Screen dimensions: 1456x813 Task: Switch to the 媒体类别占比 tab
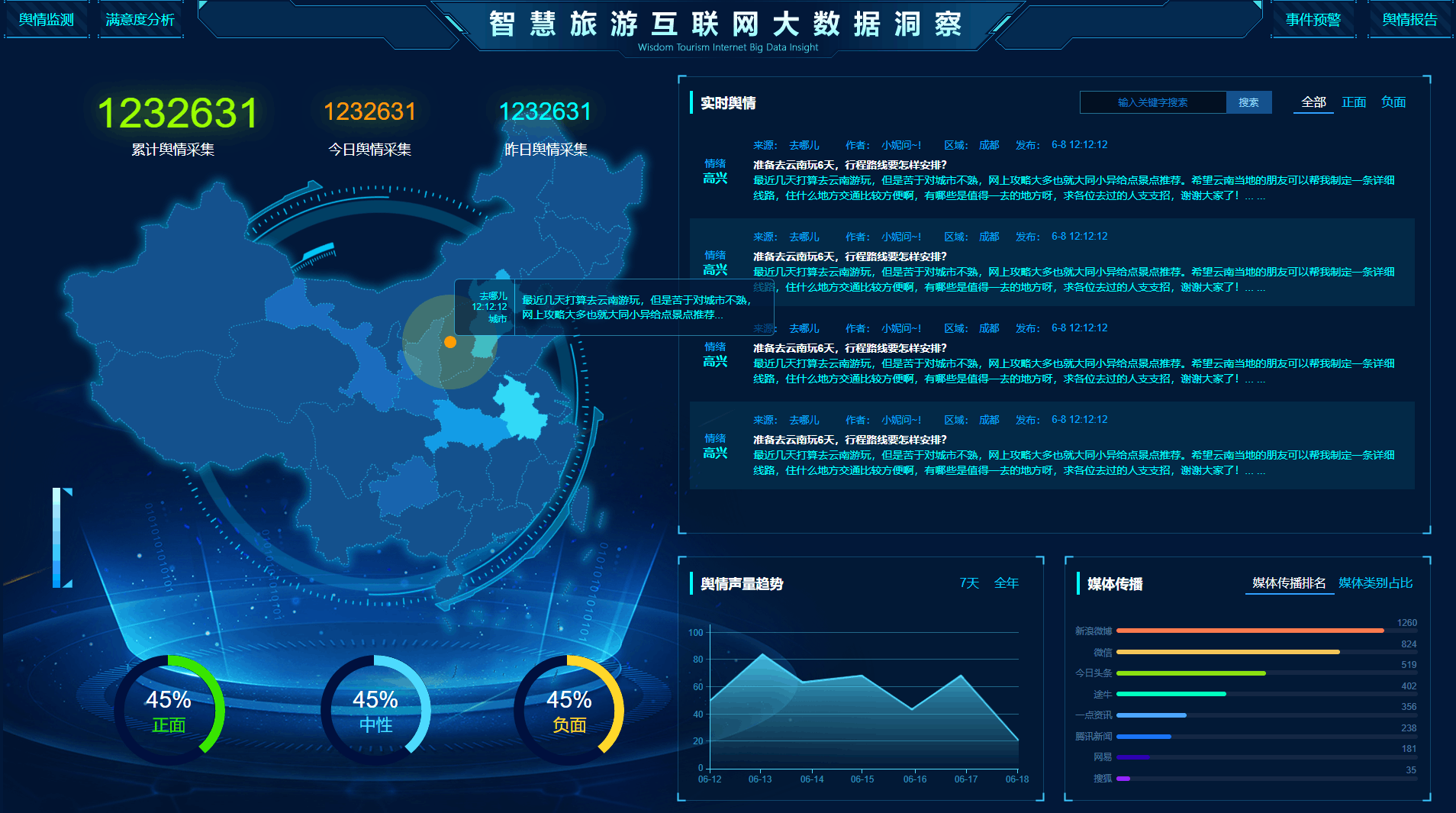1375,583
